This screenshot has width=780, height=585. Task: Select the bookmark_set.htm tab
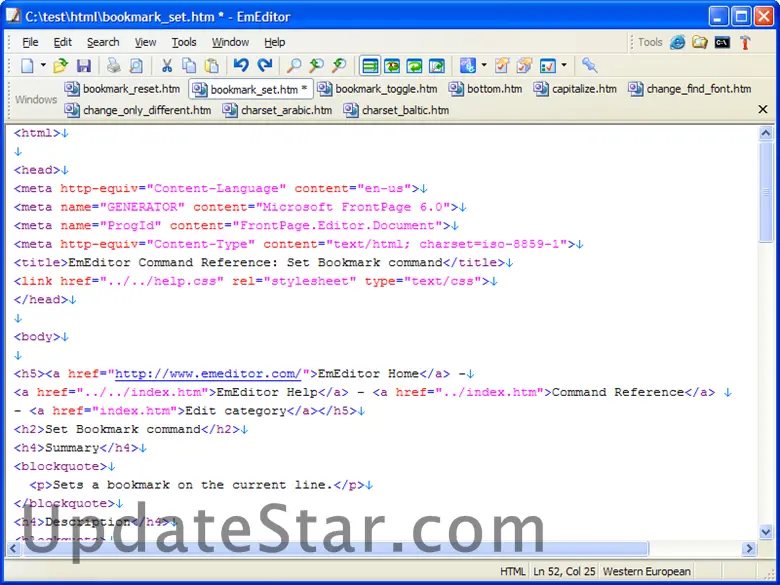click(x=251, y=90)
